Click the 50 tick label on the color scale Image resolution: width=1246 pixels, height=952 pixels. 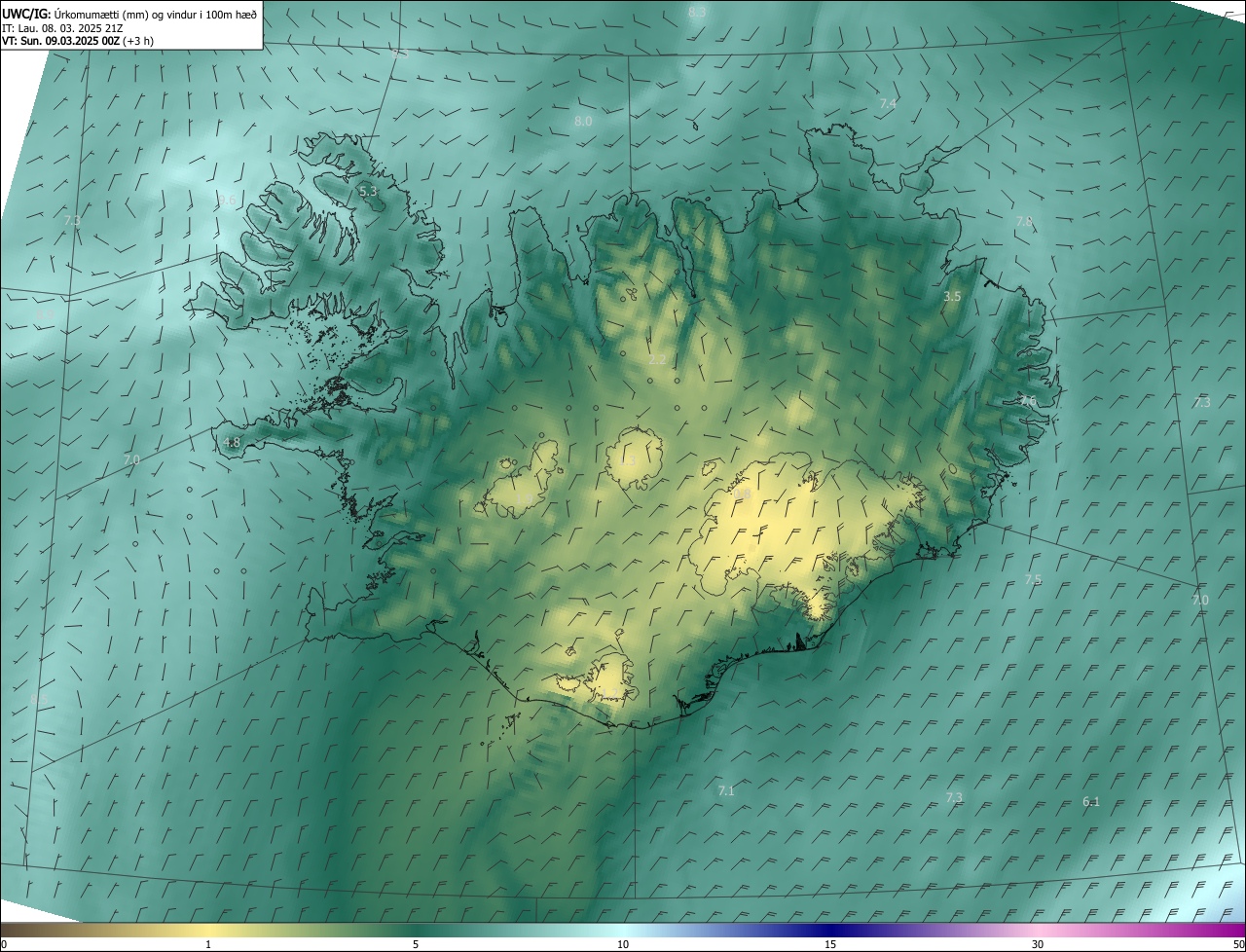pos(1238,944)
